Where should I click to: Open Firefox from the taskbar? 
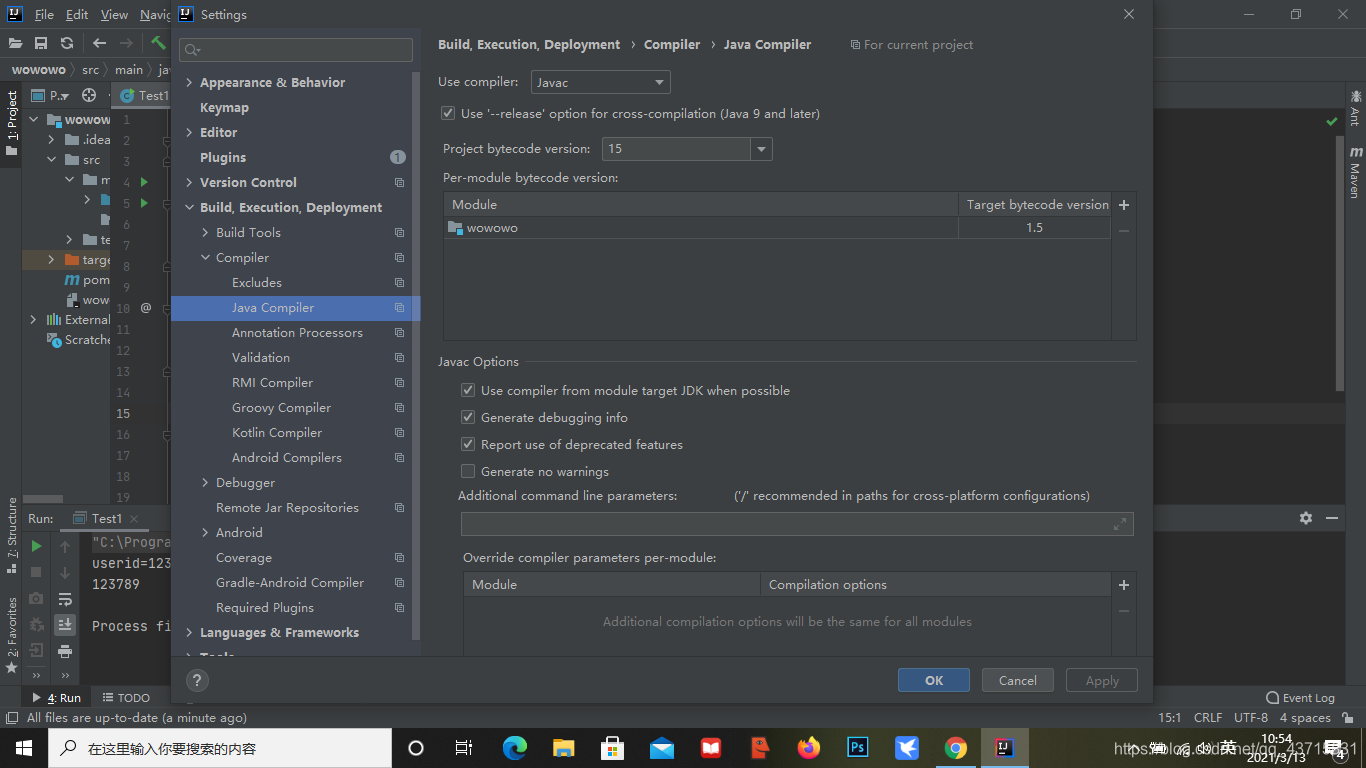pos(808,748)
